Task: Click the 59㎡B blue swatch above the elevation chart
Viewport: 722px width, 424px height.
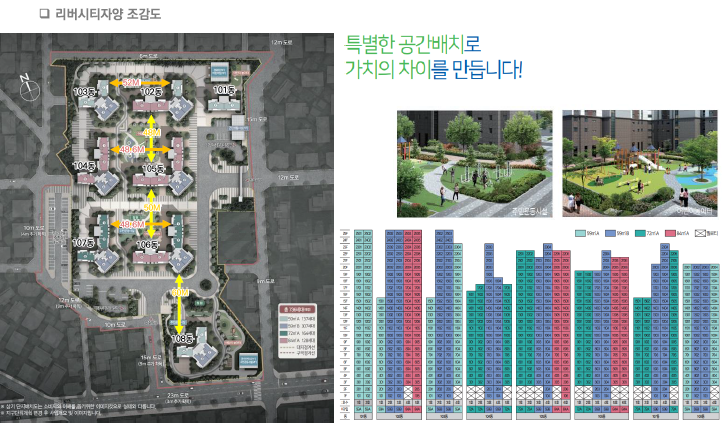Action: click(x=610, y=234)
